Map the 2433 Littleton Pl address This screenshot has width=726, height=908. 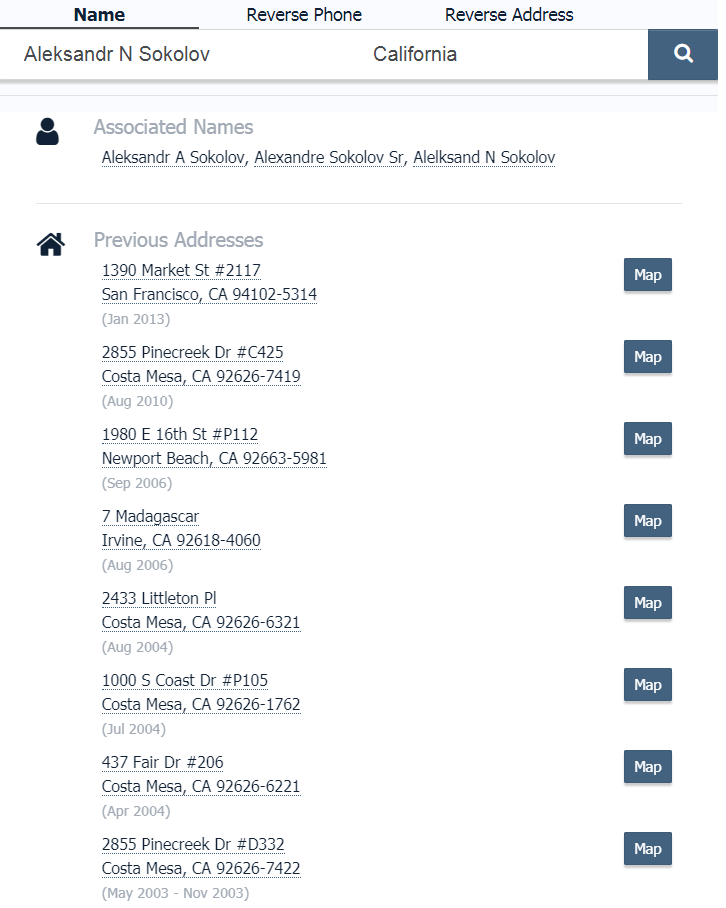pyautogui.click(x=647, y=603)
